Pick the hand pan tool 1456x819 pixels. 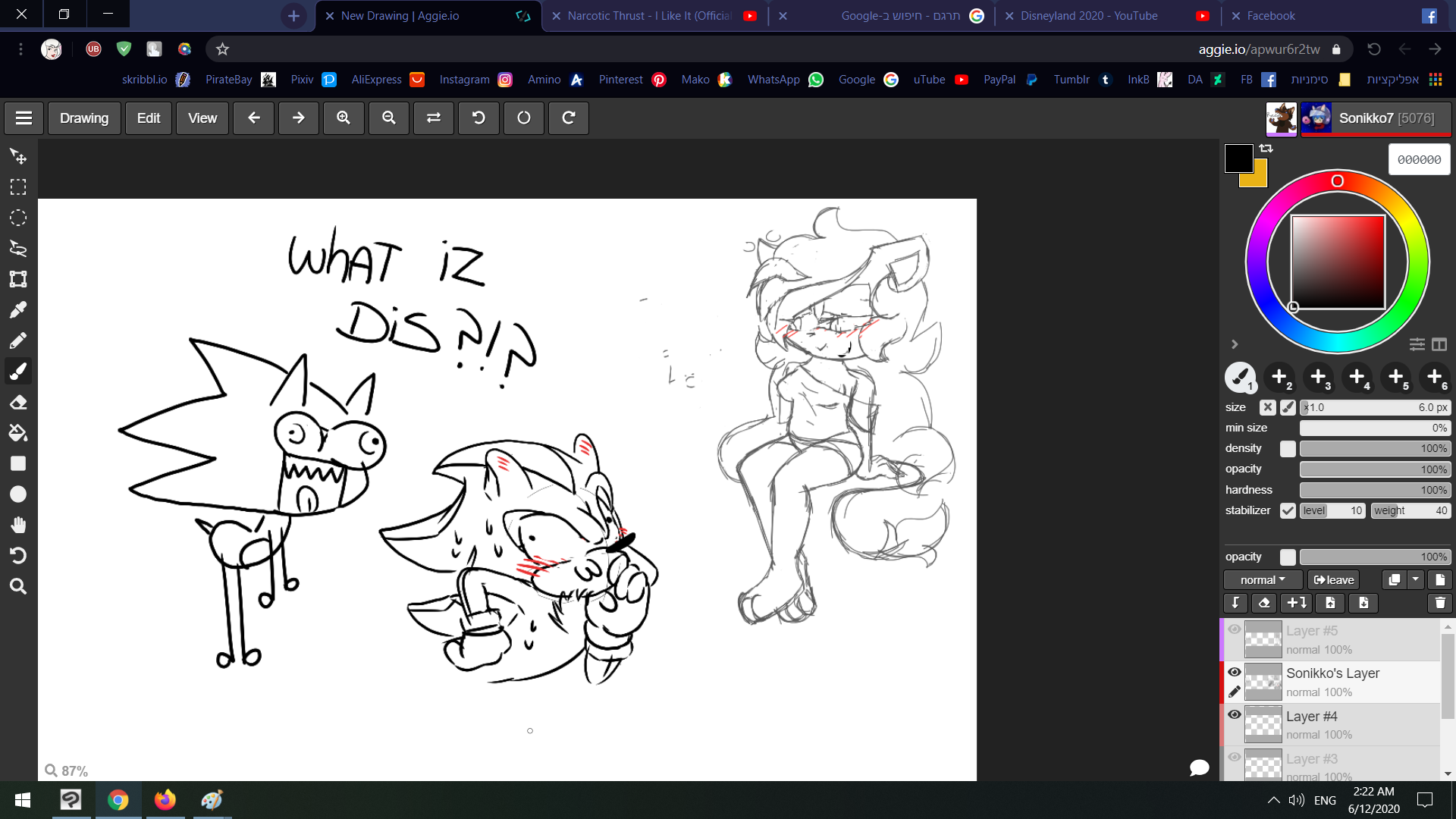pos(18,525)
